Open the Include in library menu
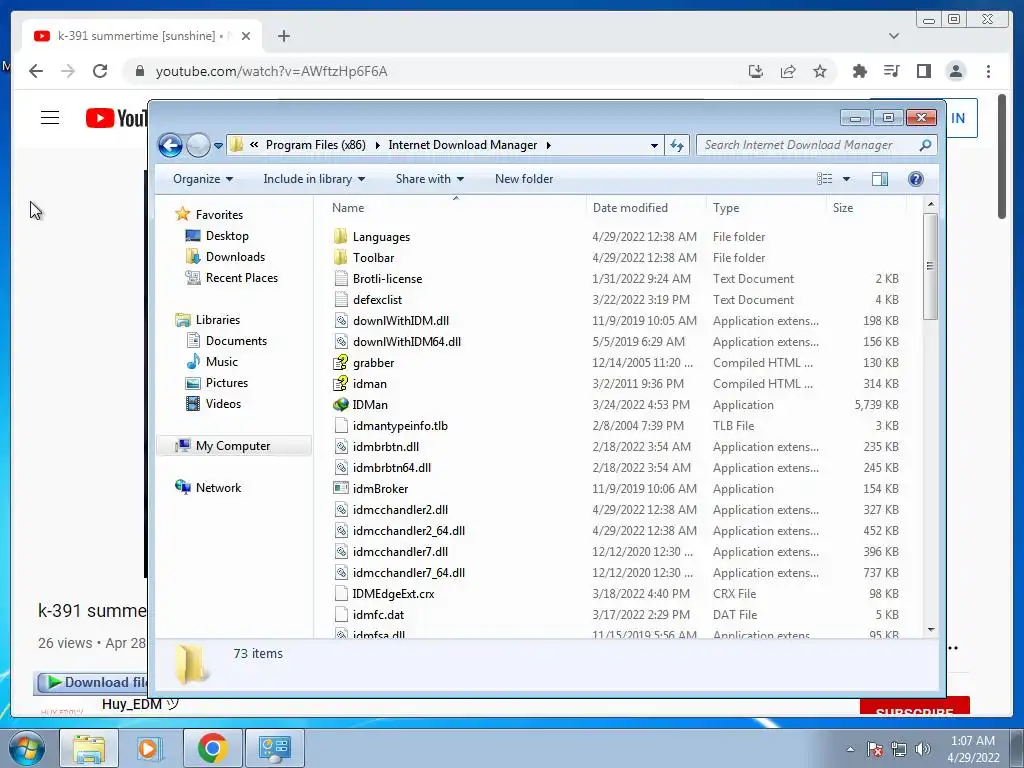Screen dimensions: 1024x768 click(314, 179)
